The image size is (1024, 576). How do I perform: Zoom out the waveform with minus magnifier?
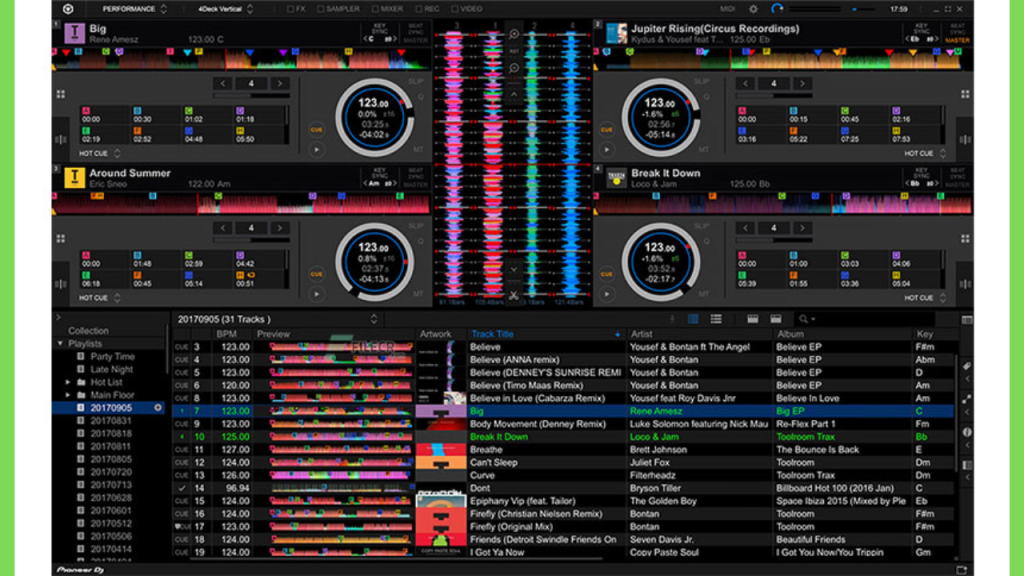pos(514,68)
